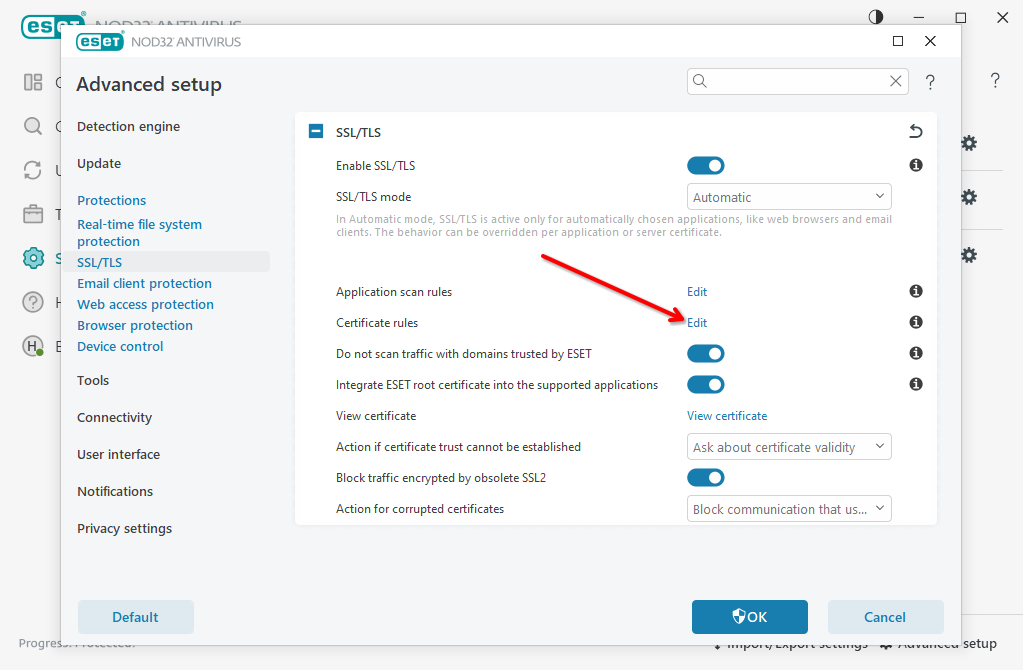The image size is (1023, 670).
Task: Select User interface in sidebar
Action: click(118, 455)
